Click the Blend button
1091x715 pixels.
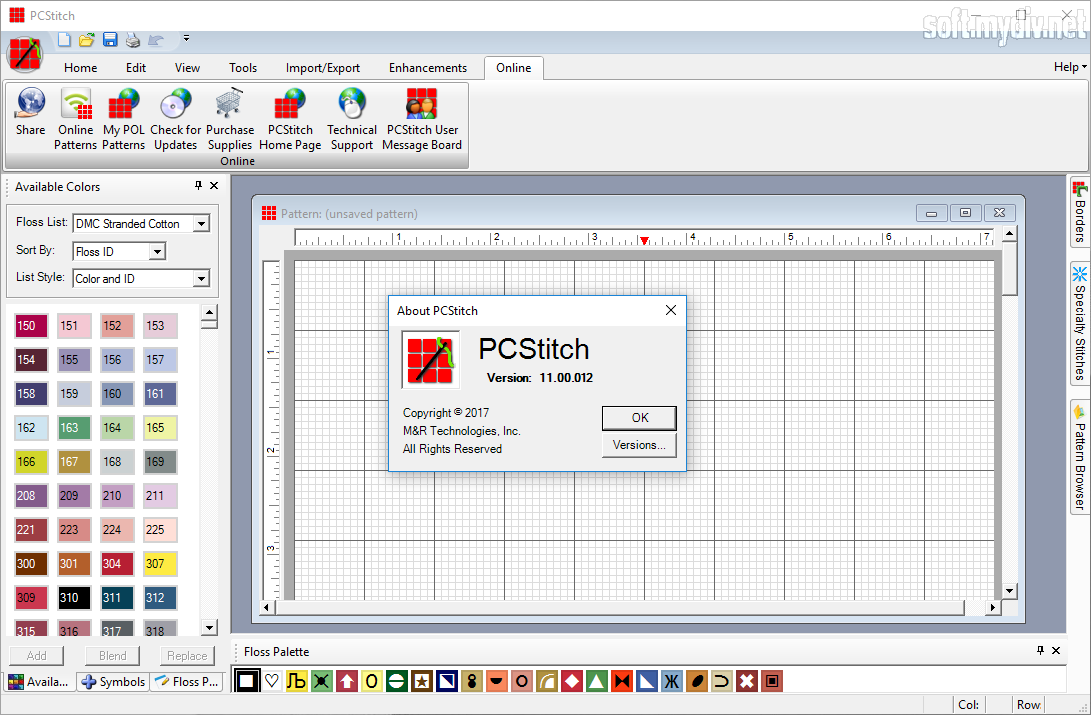tap(112, 656)
